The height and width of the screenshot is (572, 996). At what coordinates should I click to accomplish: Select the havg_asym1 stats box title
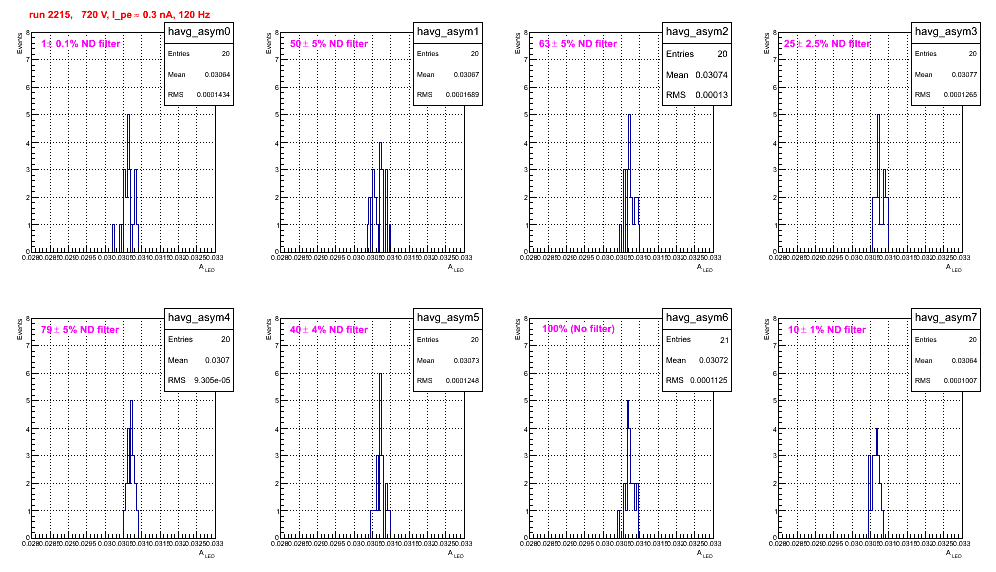click(x=448, y=31)
